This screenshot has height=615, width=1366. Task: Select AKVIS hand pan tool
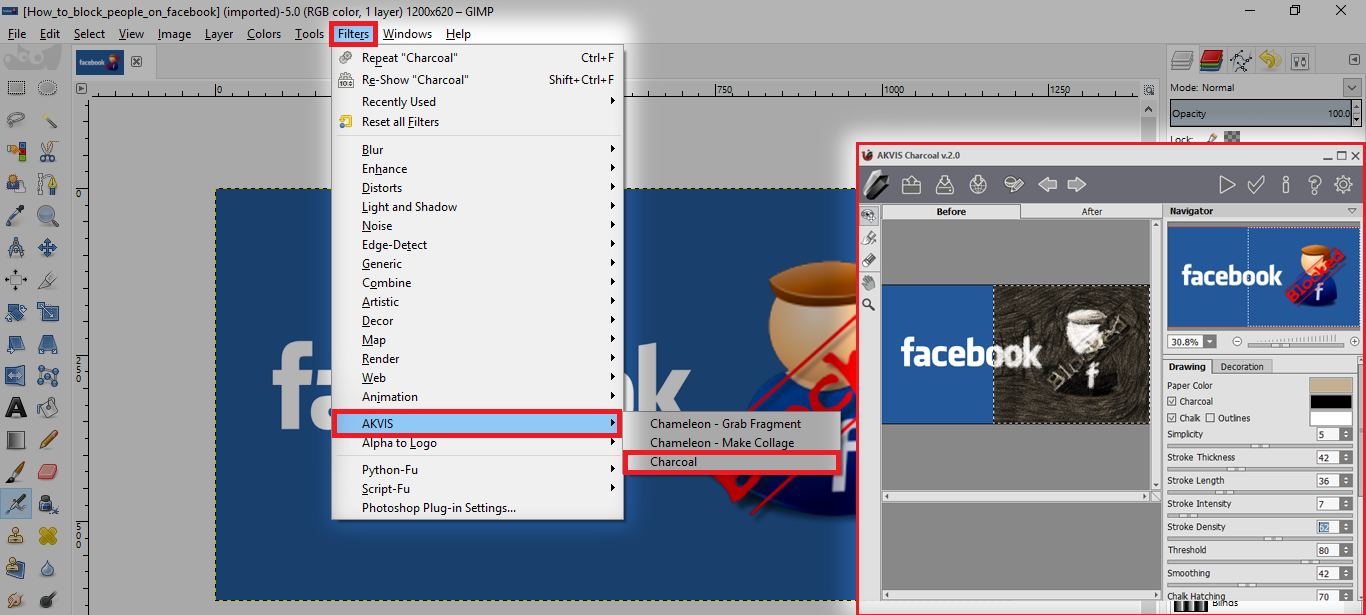tap(869, 283)
